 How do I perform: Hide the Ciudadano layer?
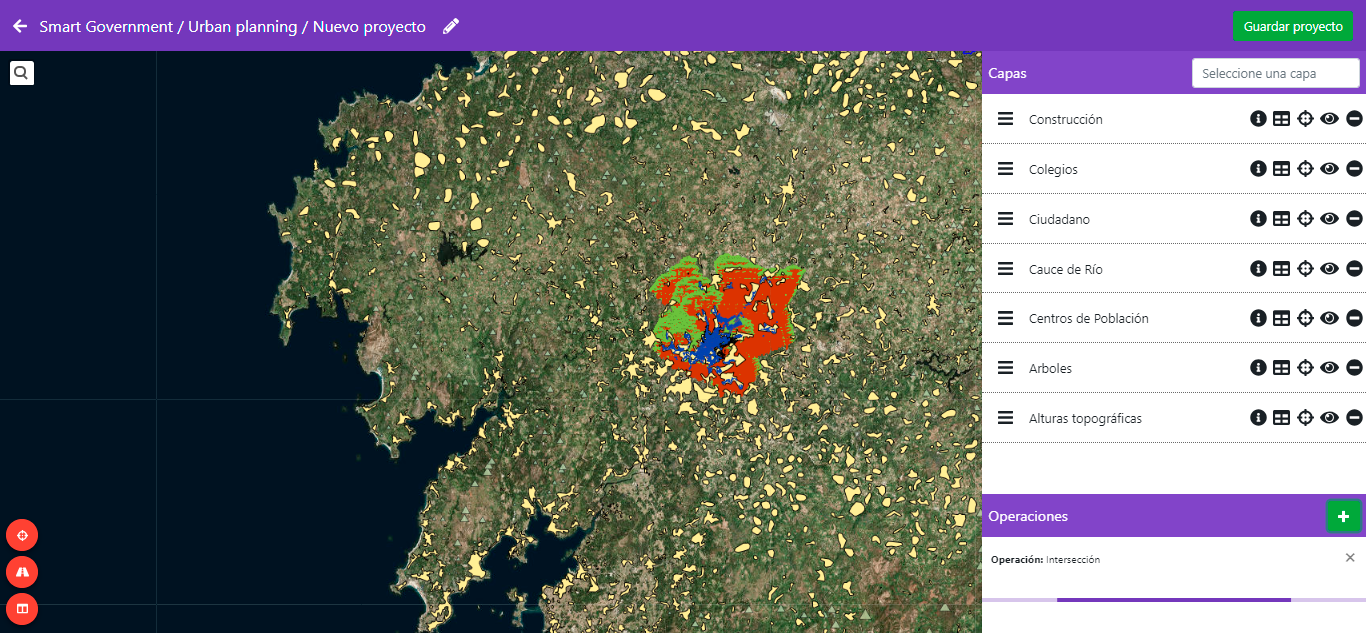pos(1329,219)
